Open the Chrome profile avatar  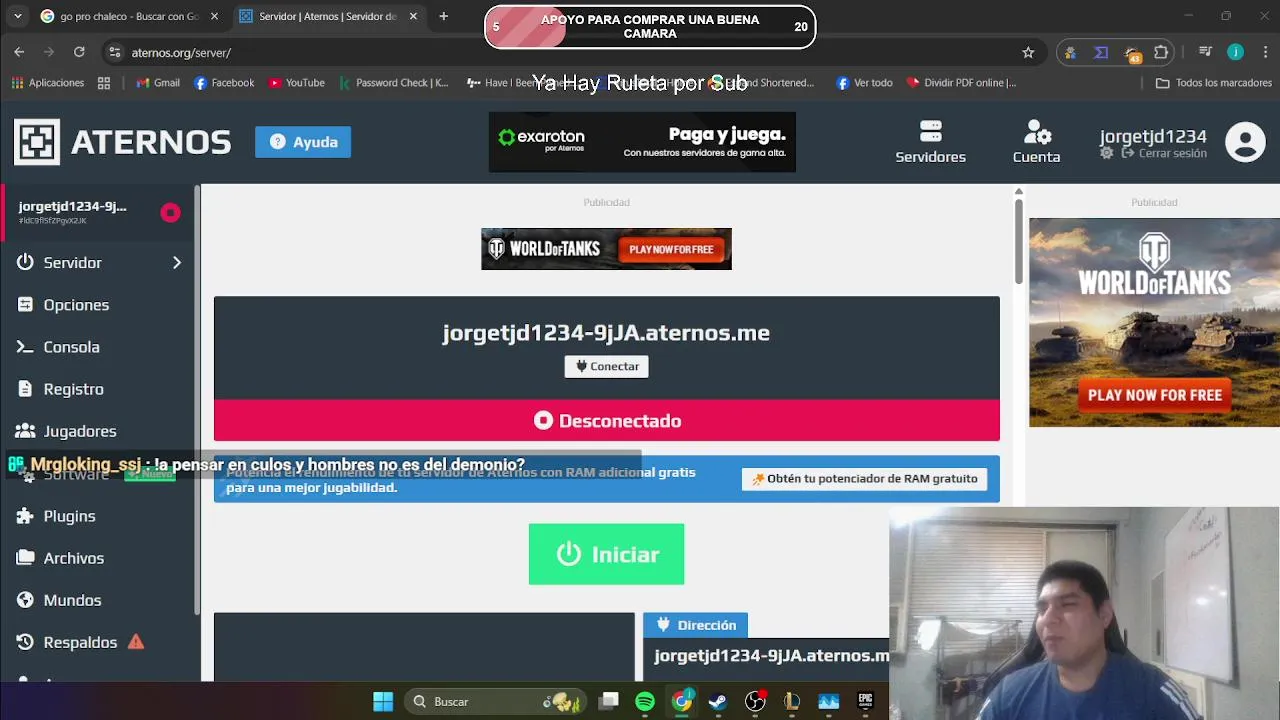[x=1236, y=52]
